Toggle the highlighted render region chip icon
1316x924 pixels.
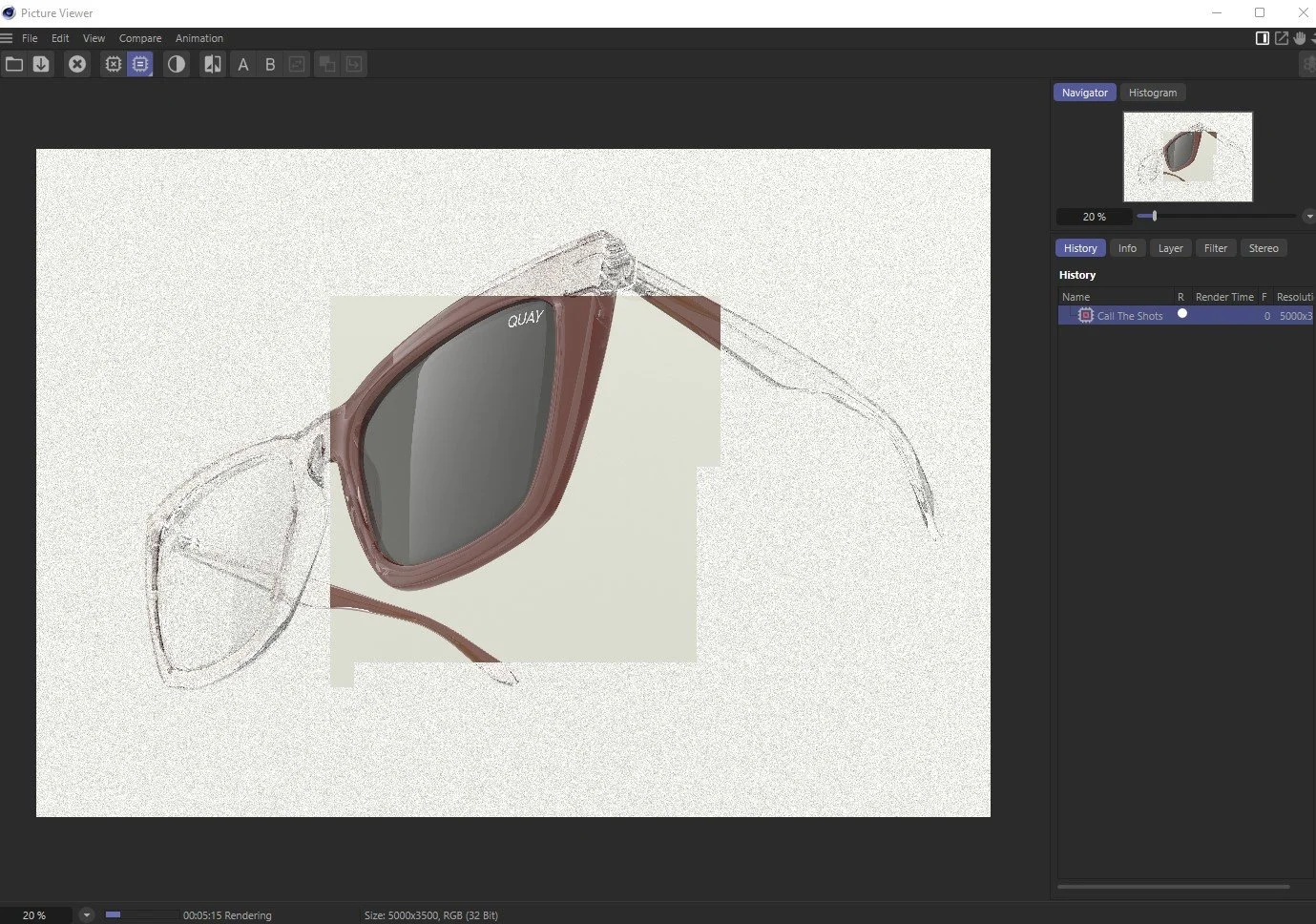[x=140, y=64]
